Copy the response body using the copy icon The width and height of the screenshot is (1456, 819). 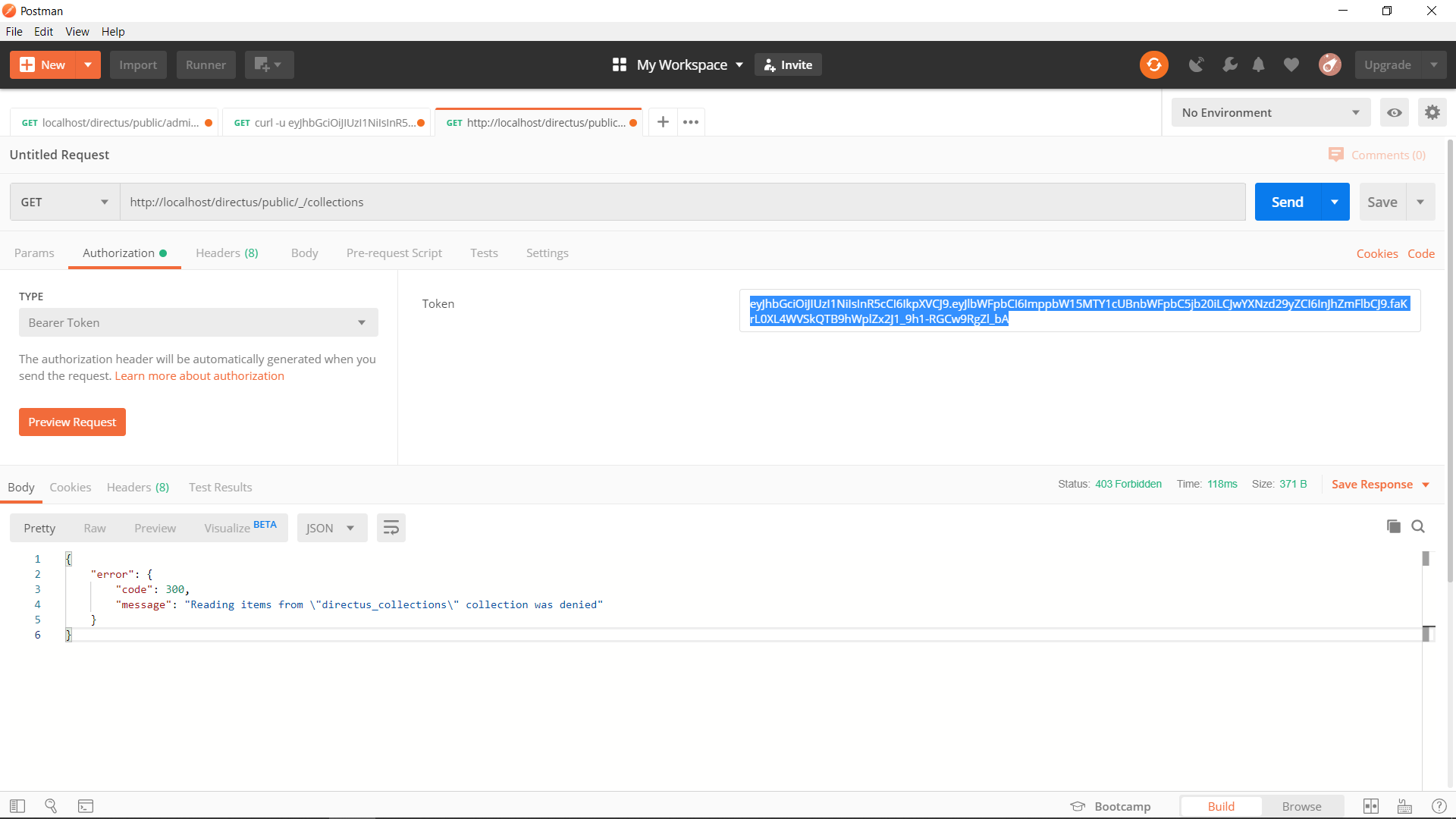click(x=1393, y=526)
